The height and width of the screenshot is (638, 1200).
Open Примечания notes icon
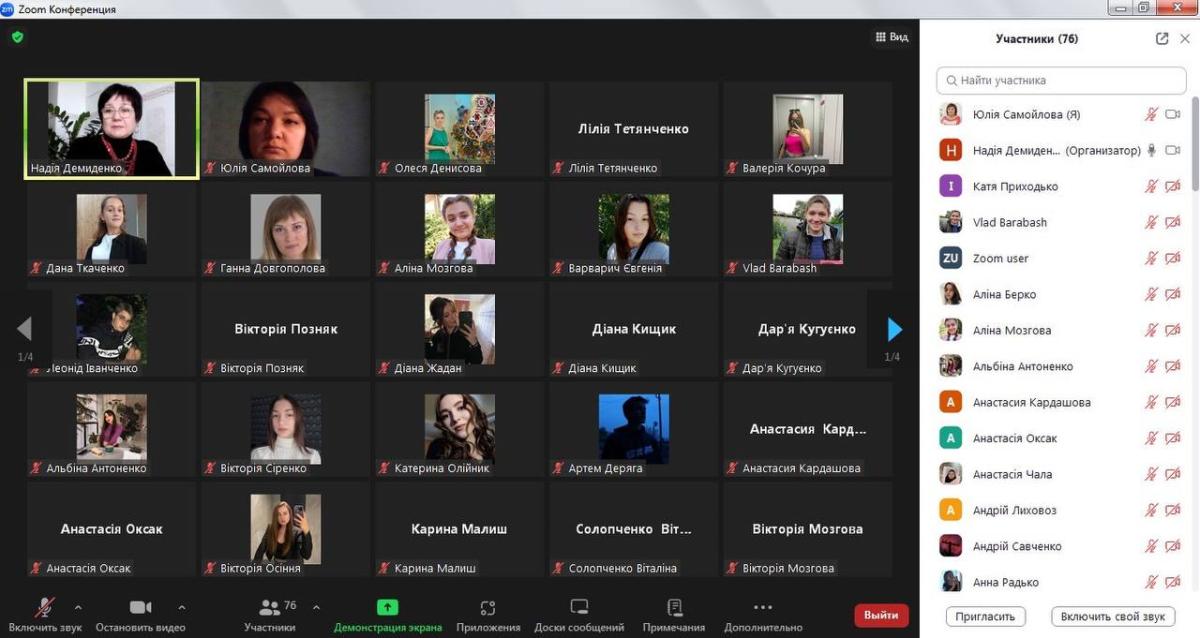pyautogui.click(x=674, y=608)
